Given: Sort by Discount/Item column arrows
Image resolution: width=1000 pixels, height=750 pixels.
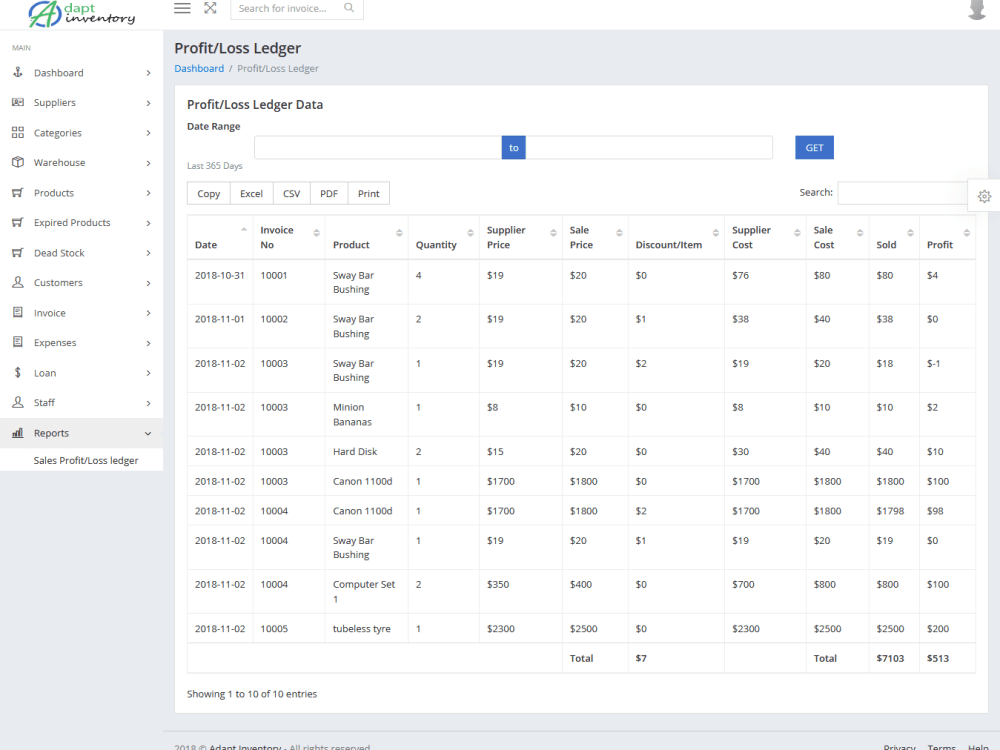Looking at the screenshot, I should coord(716,233).
